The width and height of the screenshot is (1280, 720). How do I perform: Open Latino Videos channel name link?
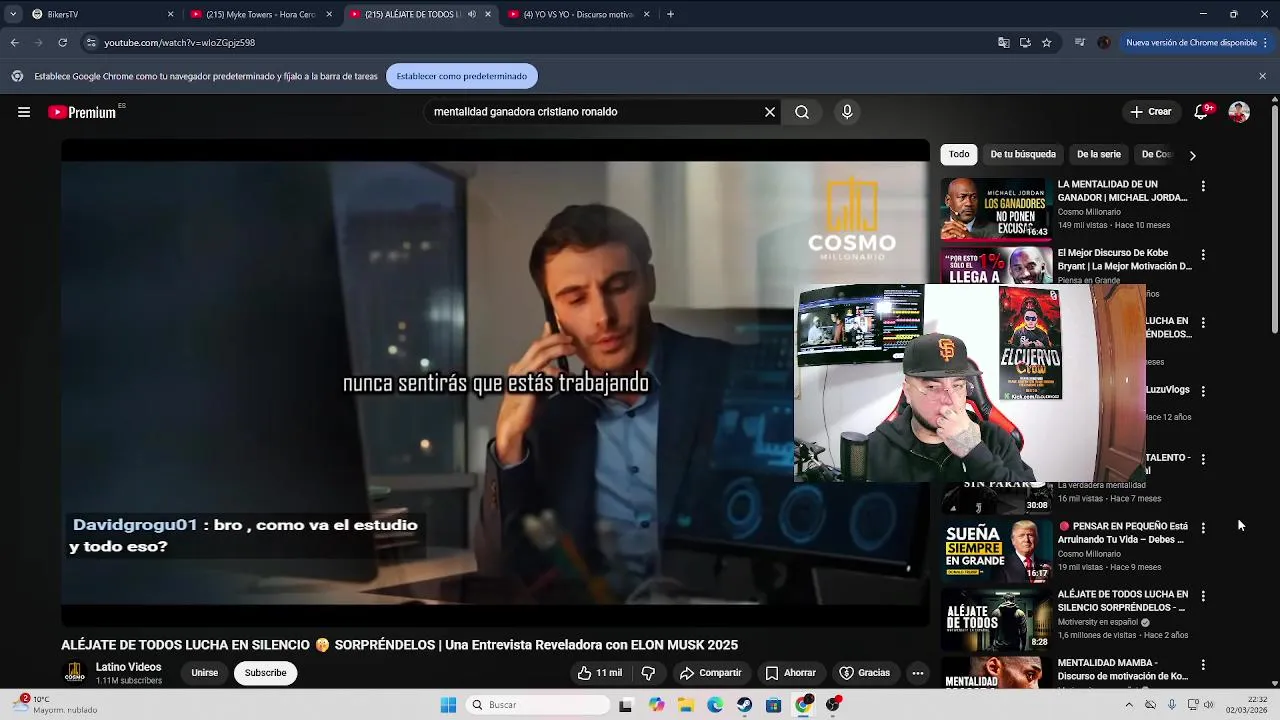tap(128, 667)
